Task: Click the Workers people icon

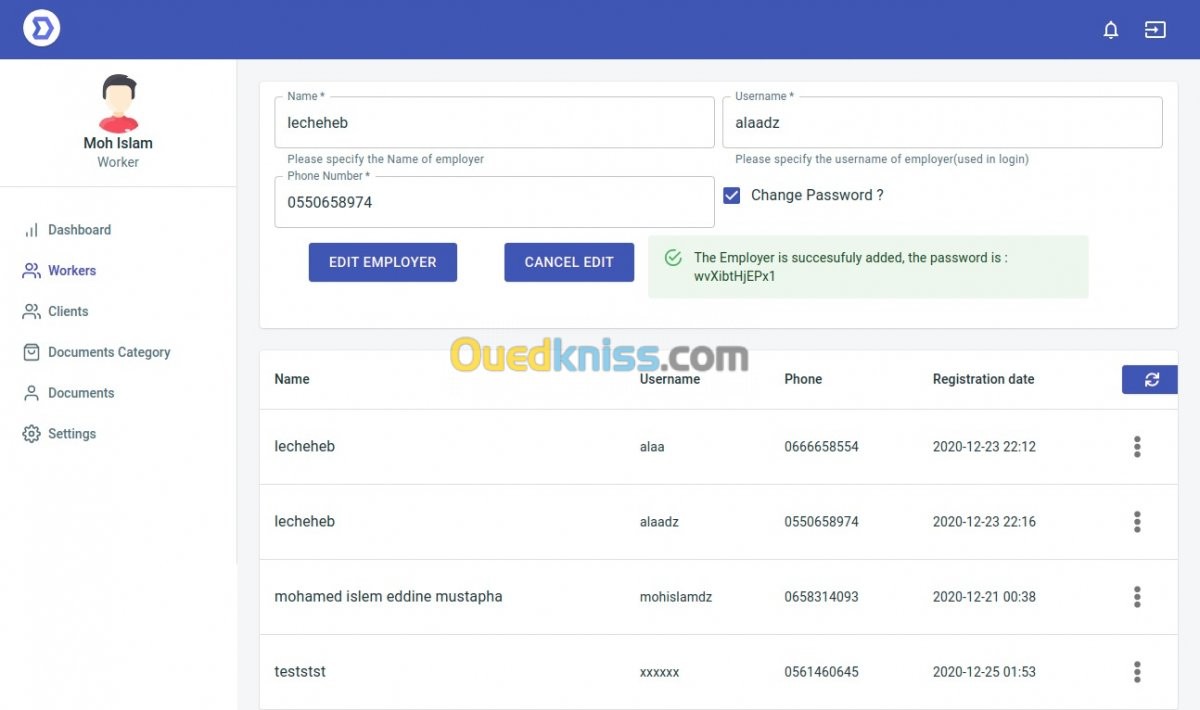Action: point(31,271)
